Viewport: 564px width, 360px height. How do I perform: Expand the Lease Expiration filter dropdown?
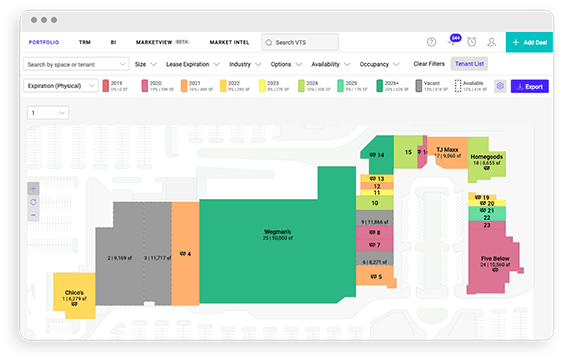pos(192,64)
